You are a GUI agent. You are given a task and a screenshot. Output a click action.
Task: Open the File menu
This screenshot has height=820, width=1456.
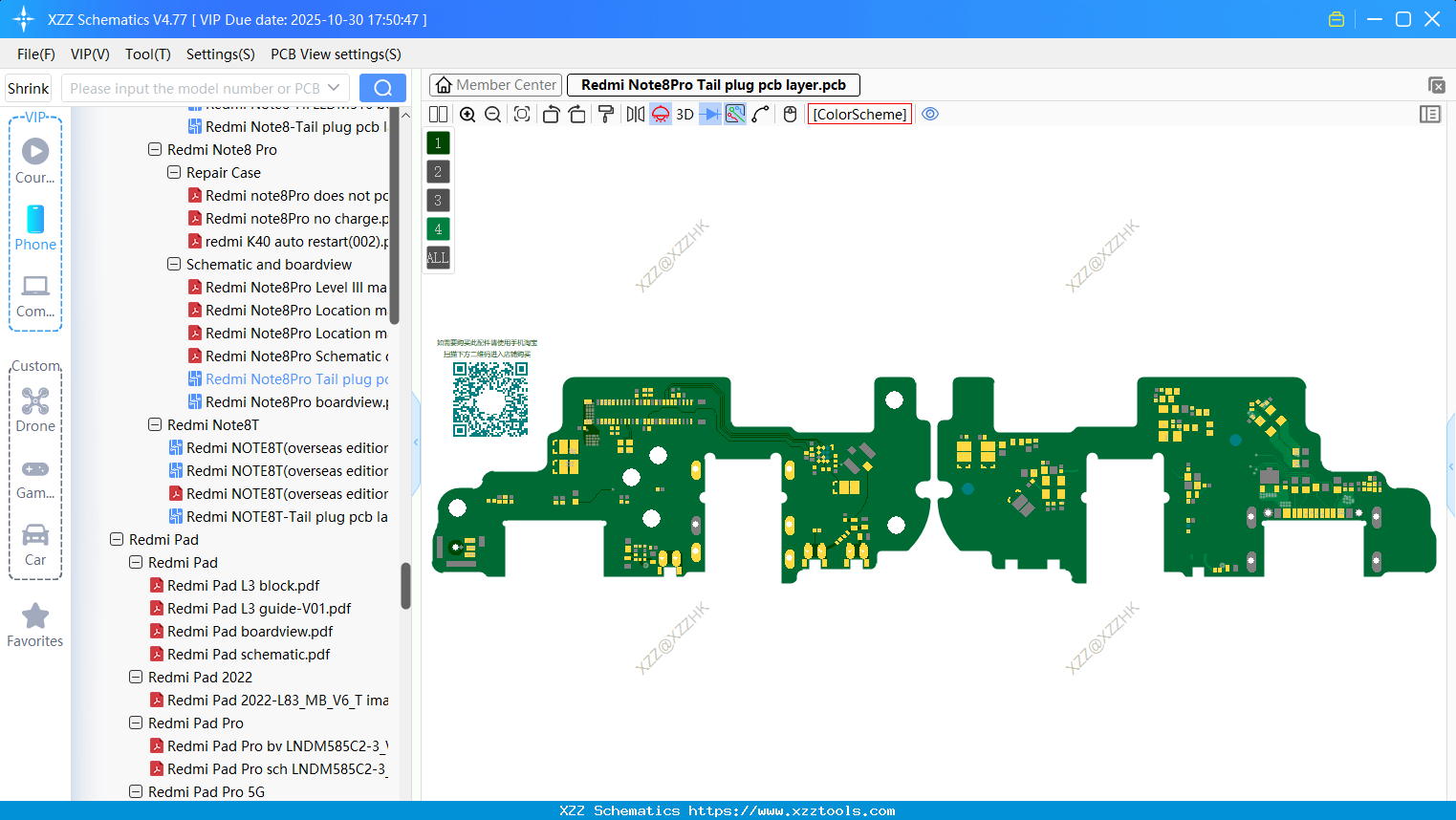point(36,54)
